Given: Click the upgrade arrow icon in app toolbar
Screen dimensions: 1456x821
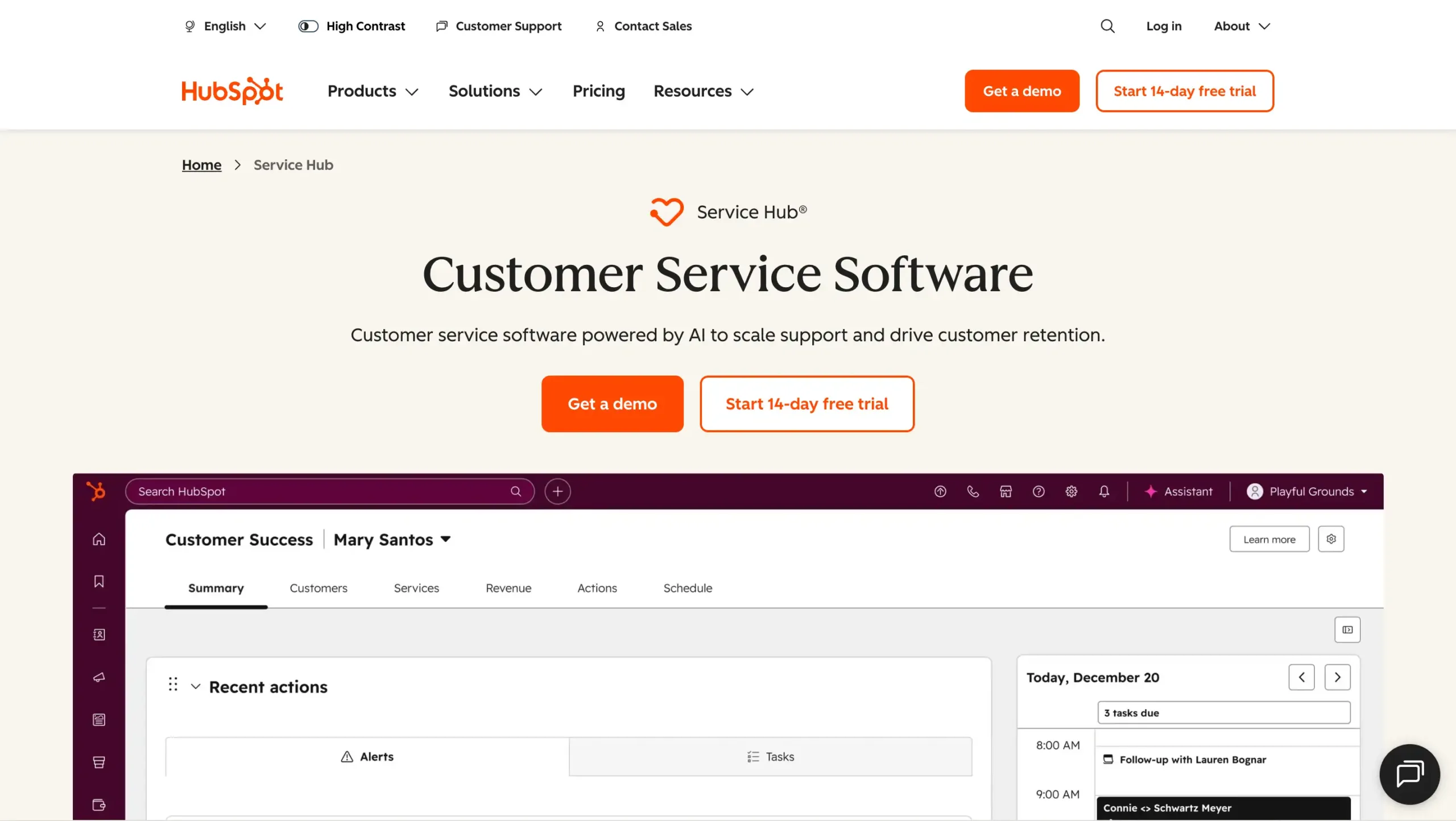Looking at the screenshot, I should tap(940, 491).
